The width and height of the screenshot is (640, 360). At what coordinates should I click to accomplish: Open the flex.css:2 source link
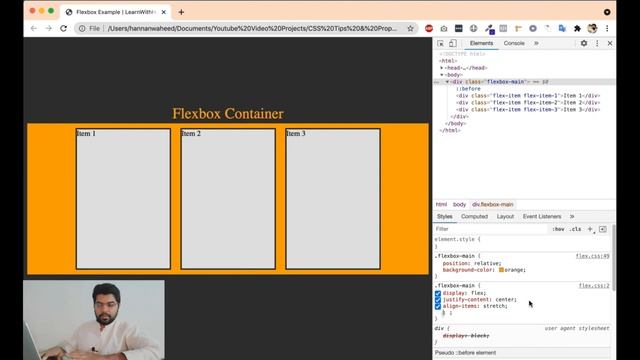(x=594, y=286)
